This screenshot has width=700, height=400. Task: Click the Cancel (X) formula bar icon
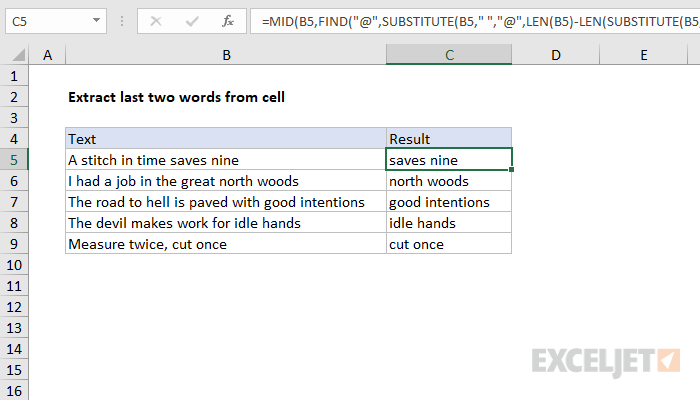point(156,21)
